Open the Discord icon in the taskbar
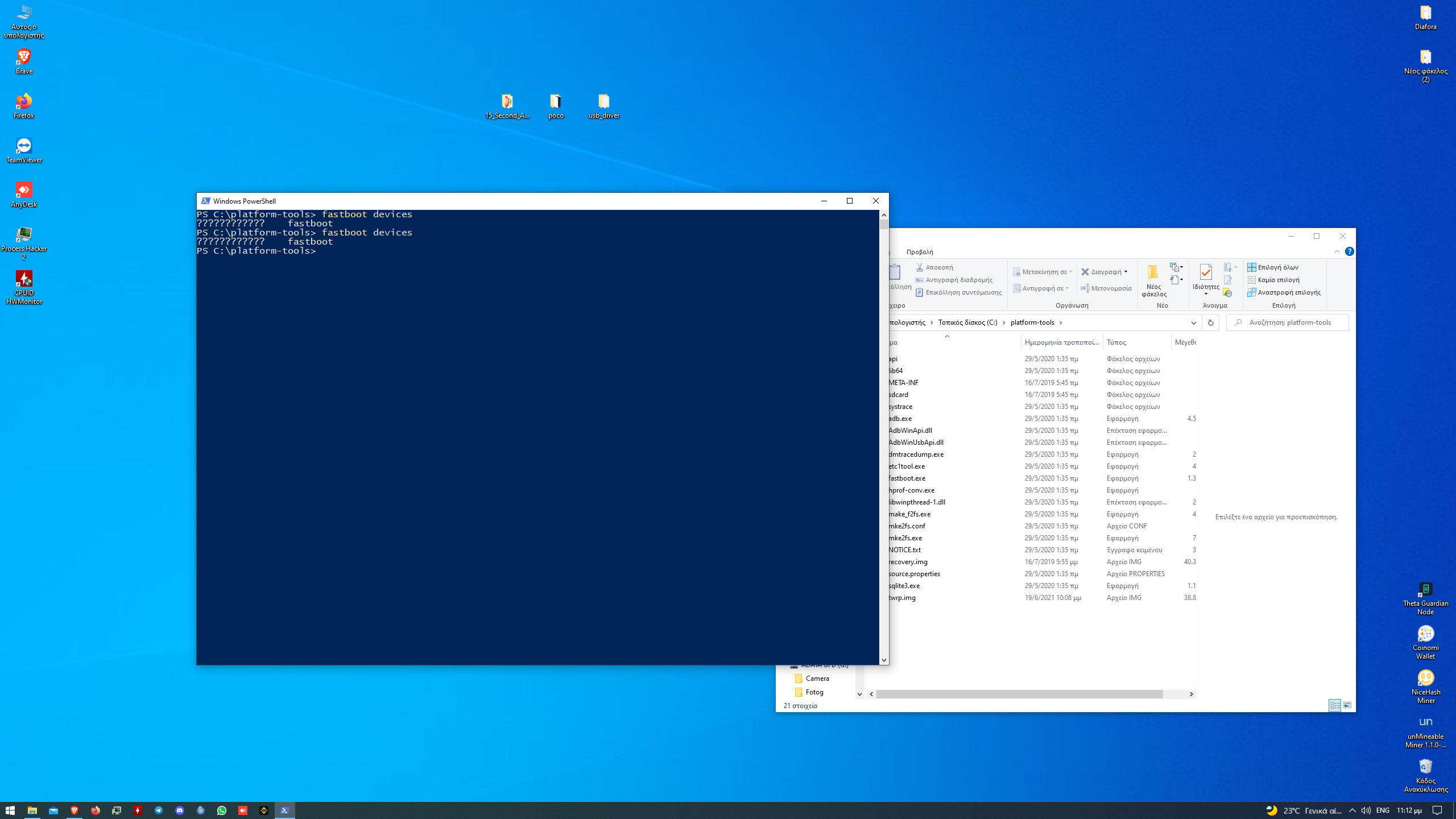This screenshot has width=1456, height=819. click(x=180, y=810)
